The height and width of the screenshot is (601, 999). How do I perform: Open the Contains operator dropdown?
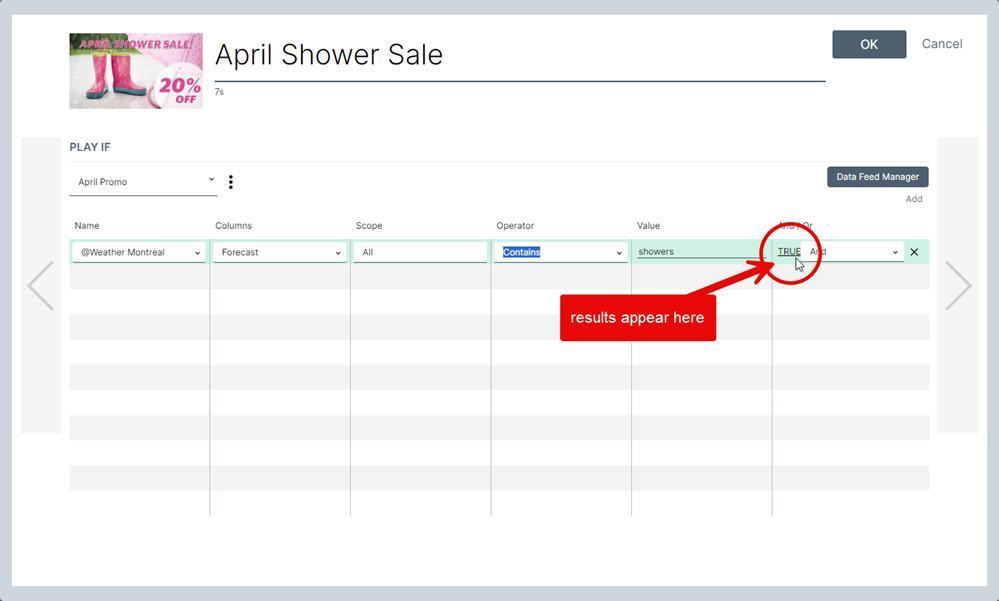pyautogui.click(x=561, y=252)
